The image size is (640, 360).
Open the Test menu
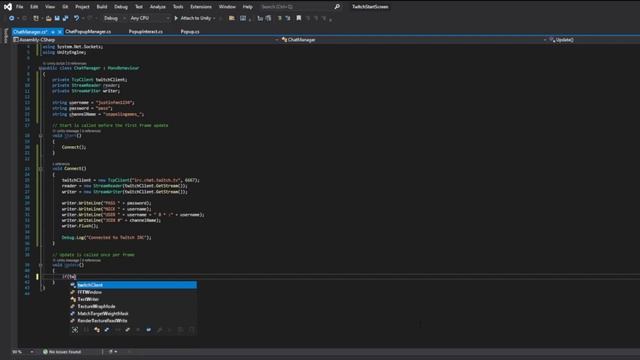click(139, 7)
